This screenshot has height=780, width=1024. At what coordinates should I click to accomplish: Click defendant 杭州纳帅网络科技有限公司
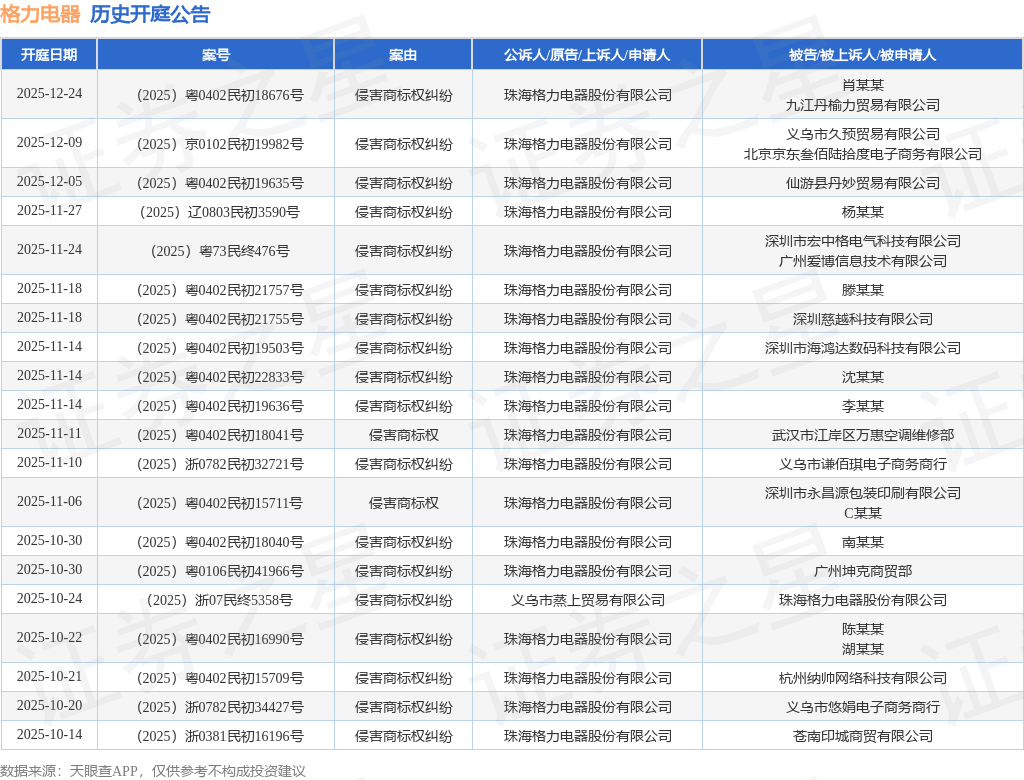863,679
